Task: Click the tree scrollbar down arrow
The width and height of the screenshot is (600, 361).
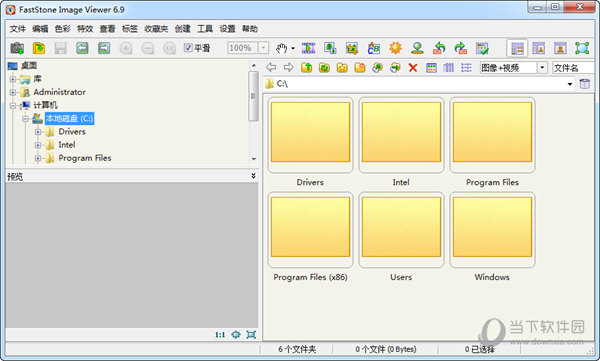Action: (253, 159)
